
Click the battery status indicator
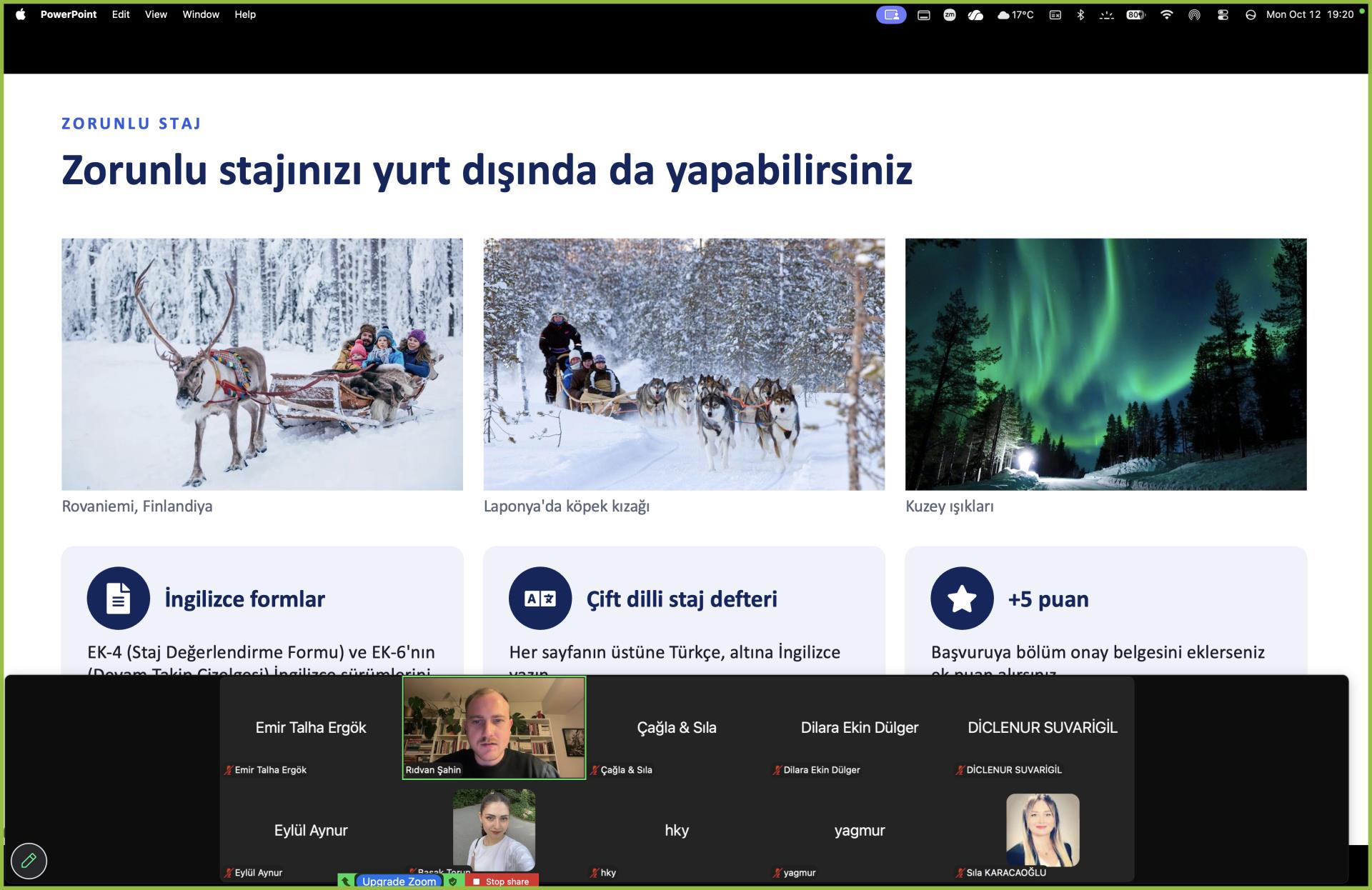1135,14
